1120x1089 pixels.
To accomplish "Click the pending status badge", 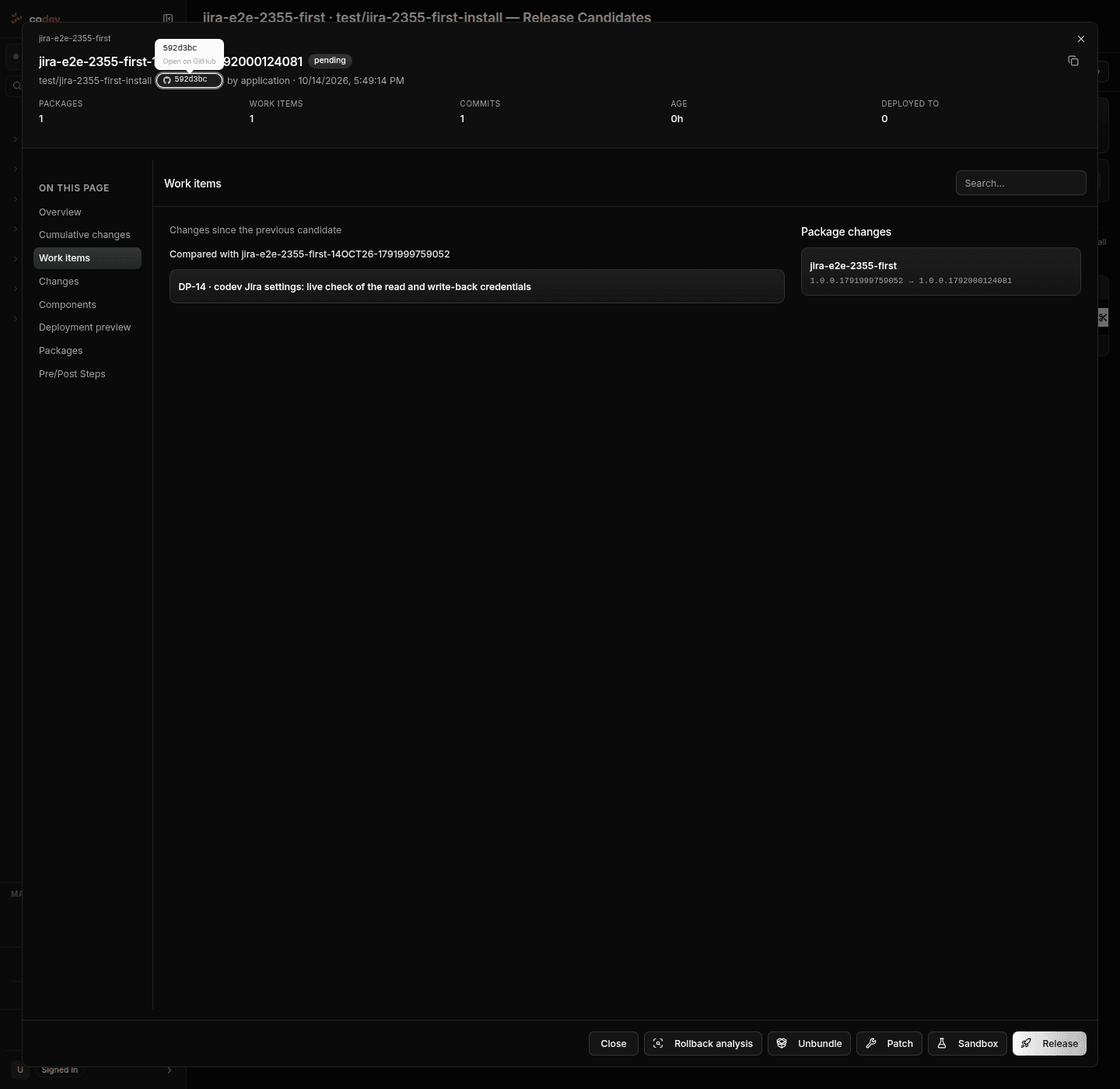I will (330, 61).
